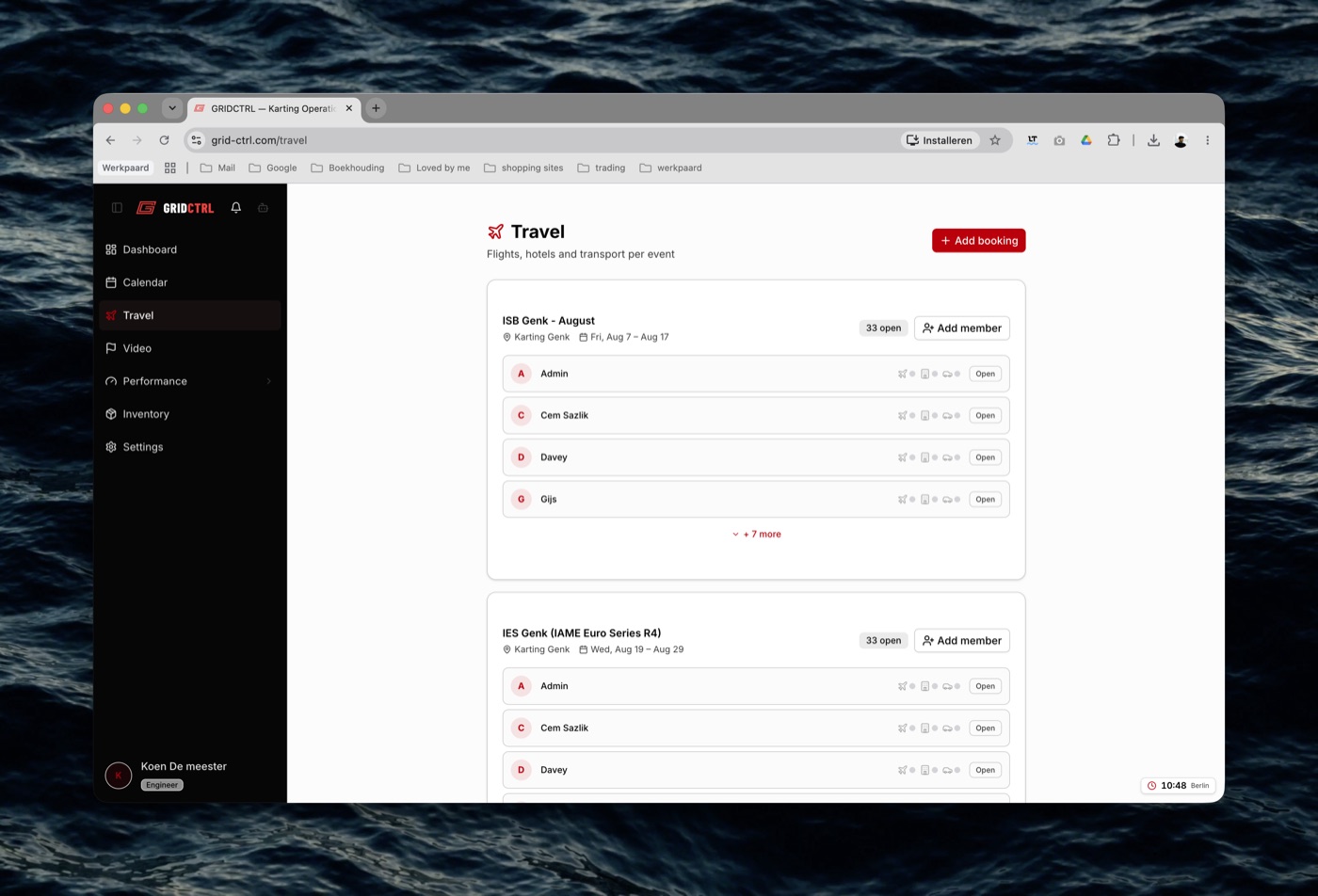
Task: Click Open on ISB Genk Gijs row
Action: 985,500
